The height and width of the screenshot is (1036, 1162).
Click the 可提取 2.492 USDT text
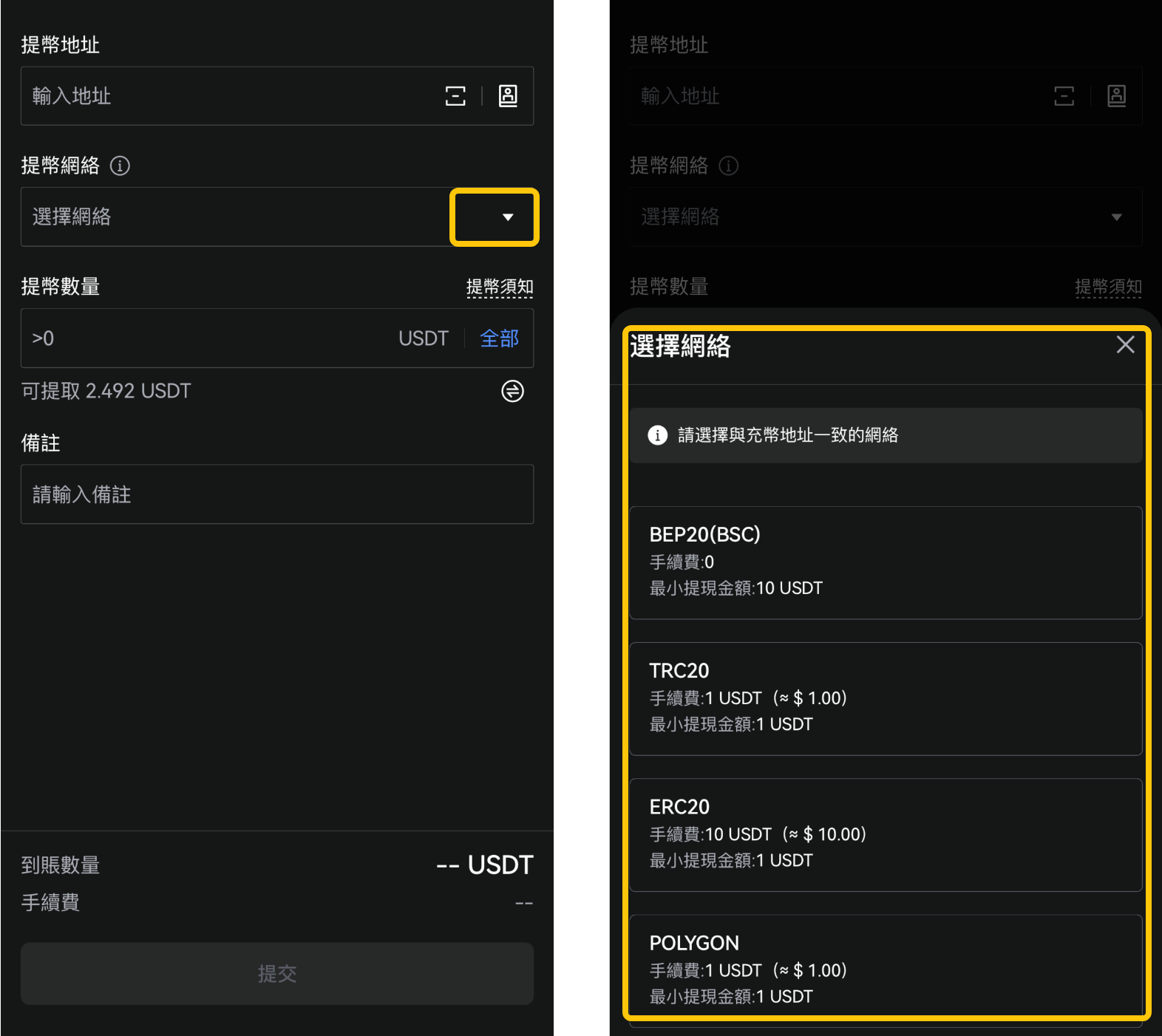106,391
